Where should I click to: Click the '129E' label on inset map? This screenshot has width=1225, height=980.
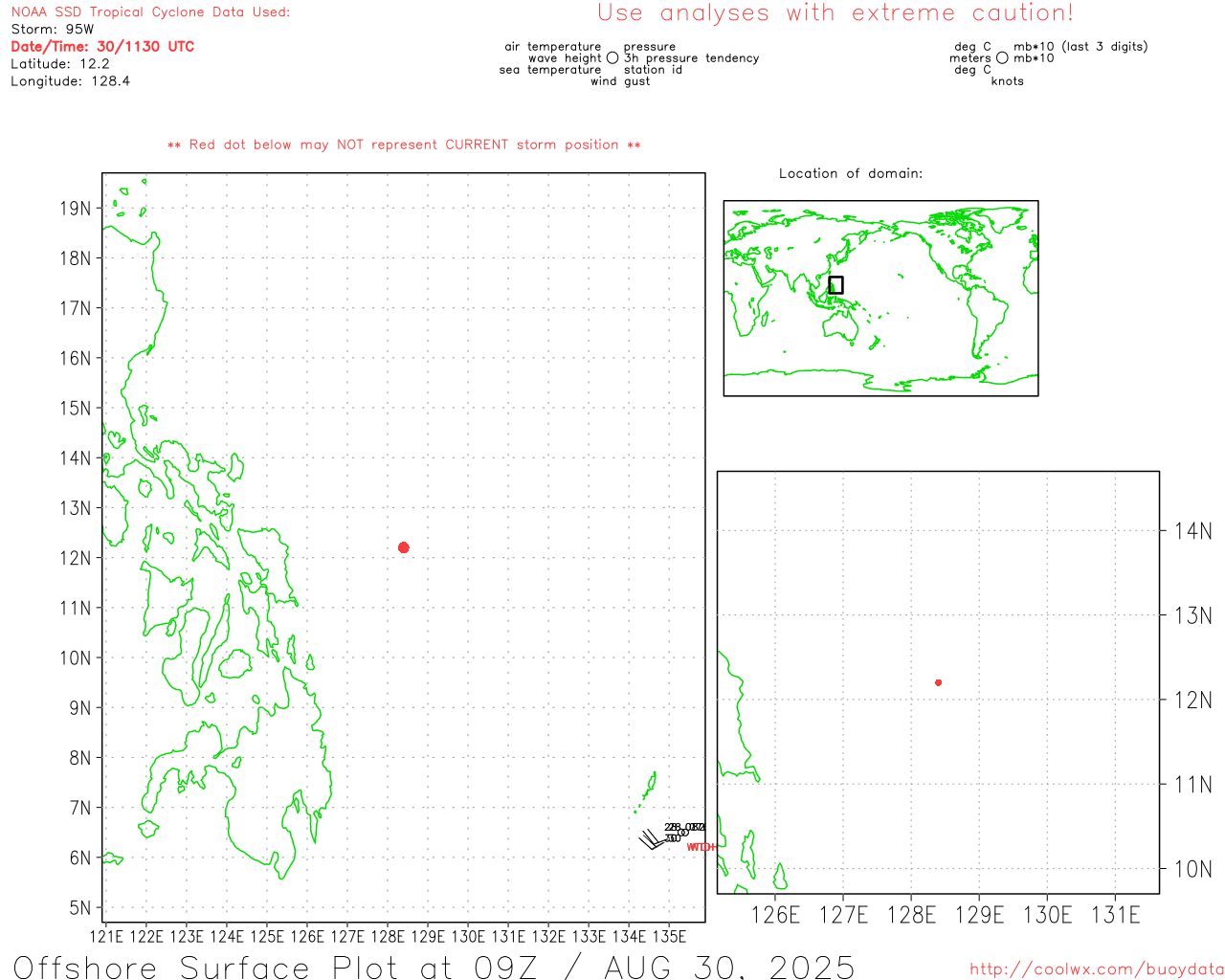[x=979, y=915]
